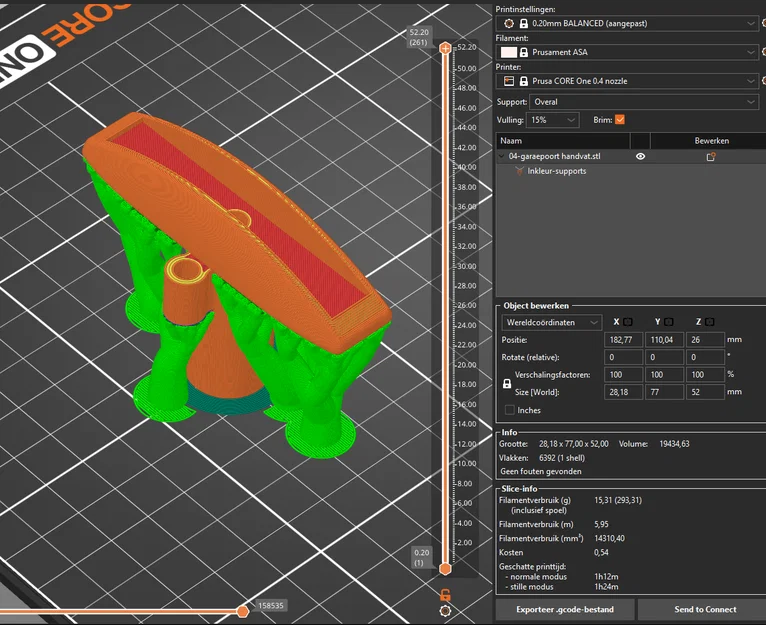Image resolution: width=766 pixels, height=625 pixels.
Task: Click Verschalingsfactoren Z field
Action: tap(705, 375)
